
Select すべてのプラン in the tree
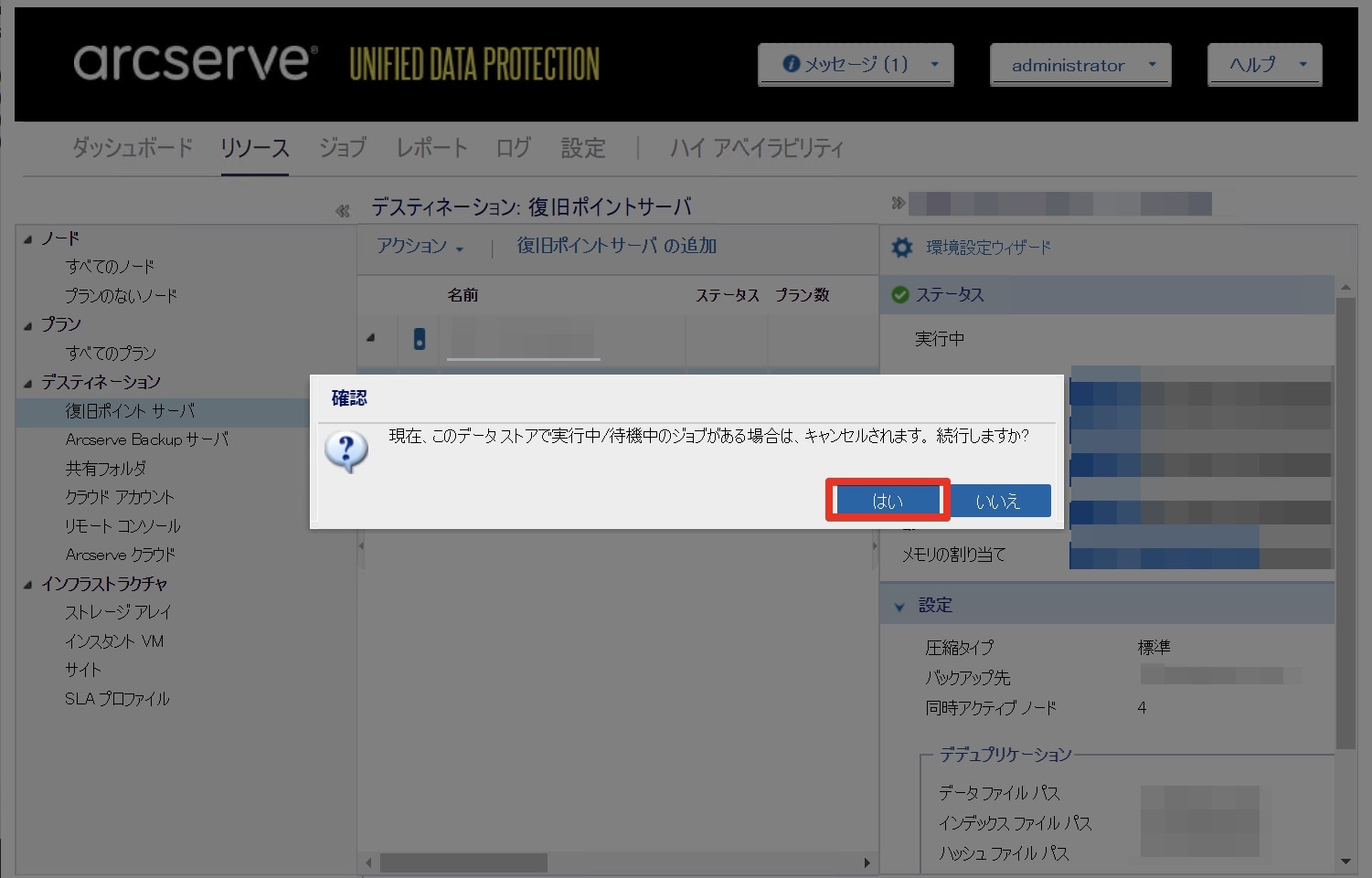click(x=111, y=354)
